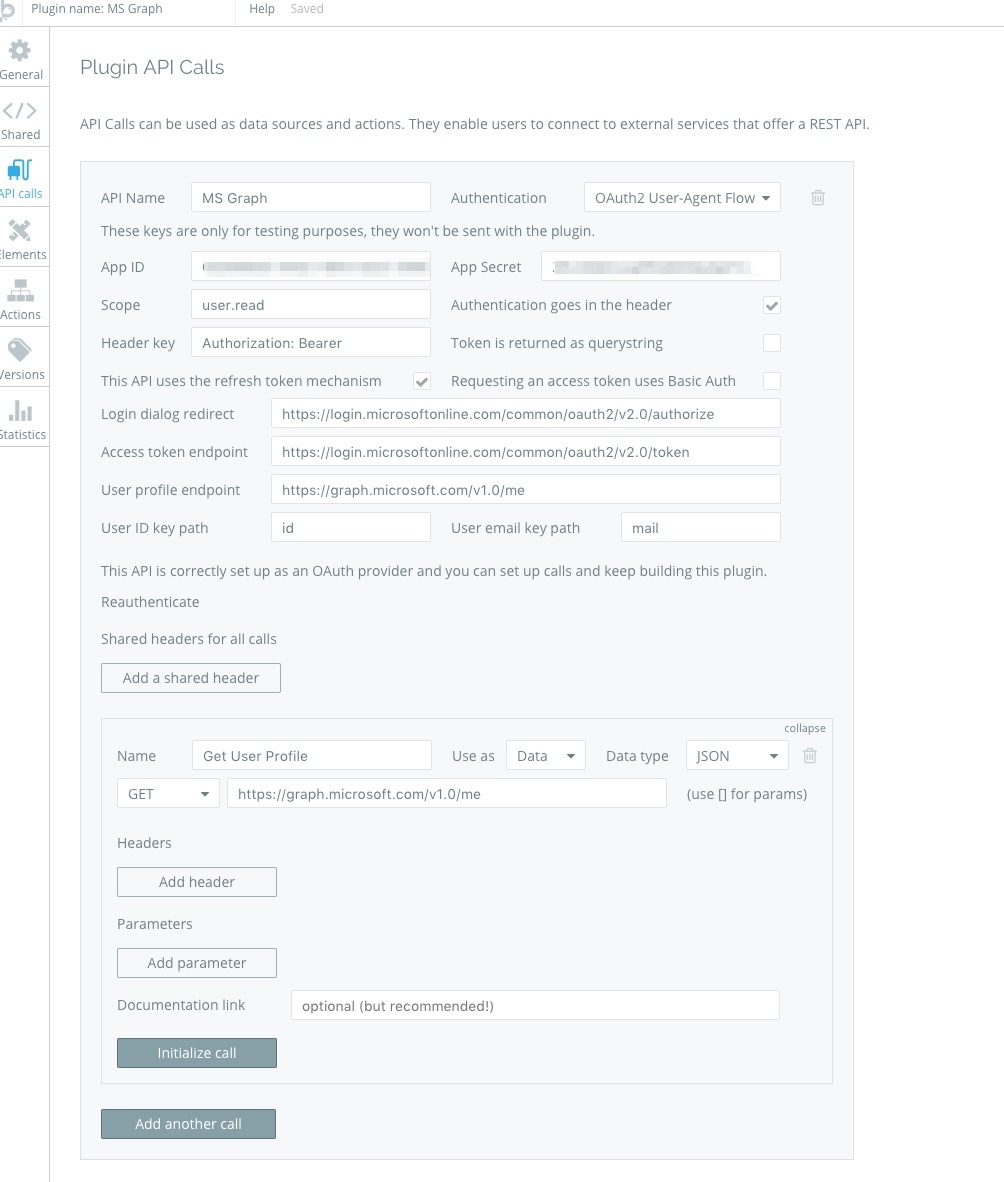The height and width of the screenshot is (1182, 1004).
Task: Click the Shared headers for all calls label
Action: tap(188, 639)
